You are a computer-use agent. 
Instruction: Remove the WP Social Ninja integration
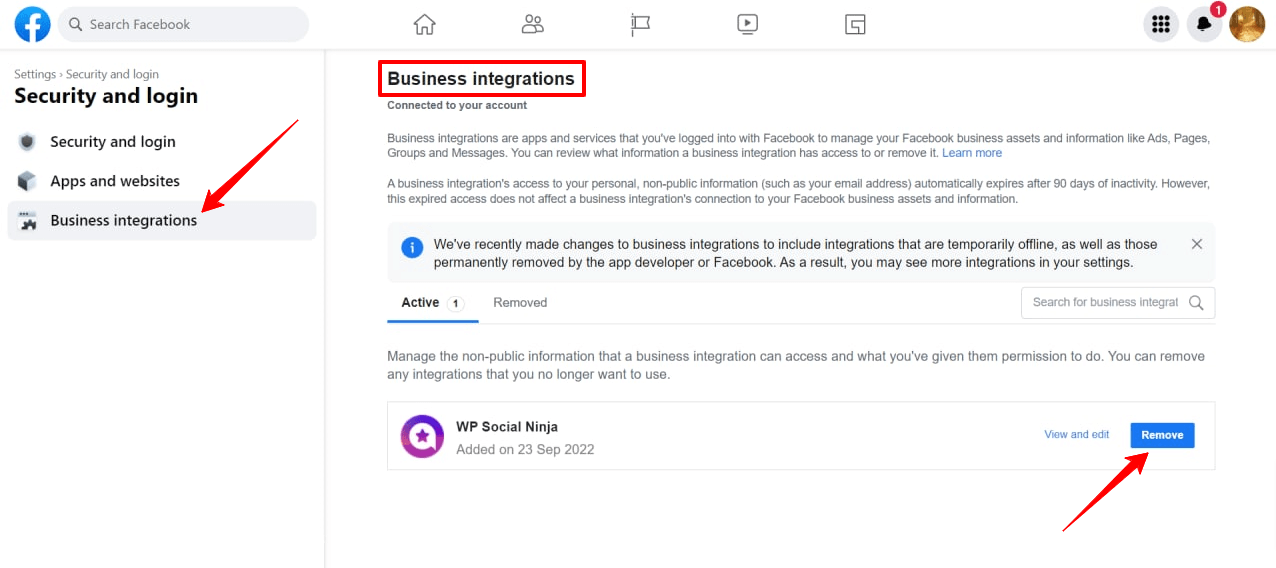click(x=1162, y=435)
